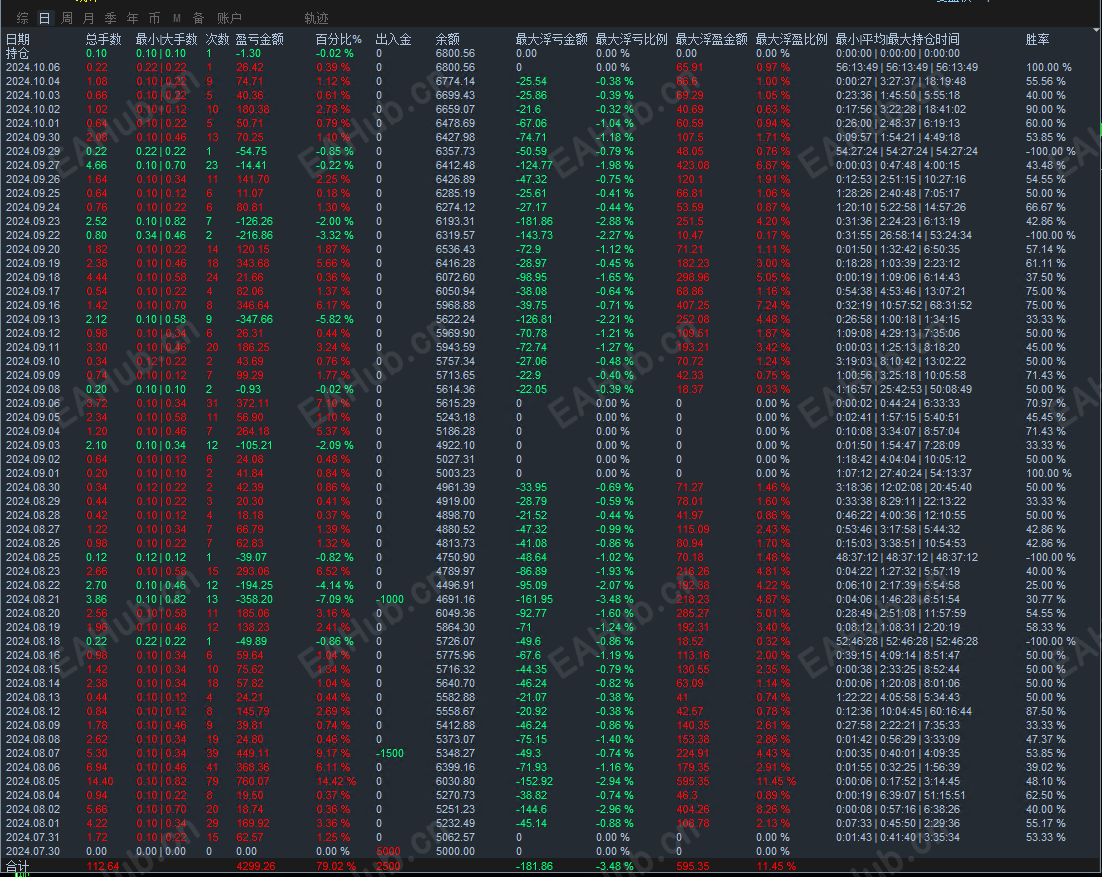Select the 日 daily tab
This screenshot has height=877, width=1102.
tap(44, 18)
